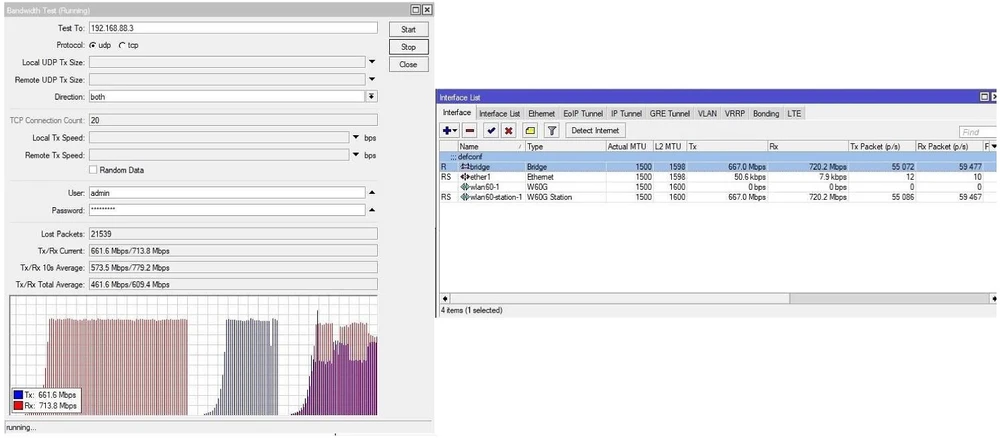
Task: Click the TCP Connection Count field
Action: [x=233, y=120]
